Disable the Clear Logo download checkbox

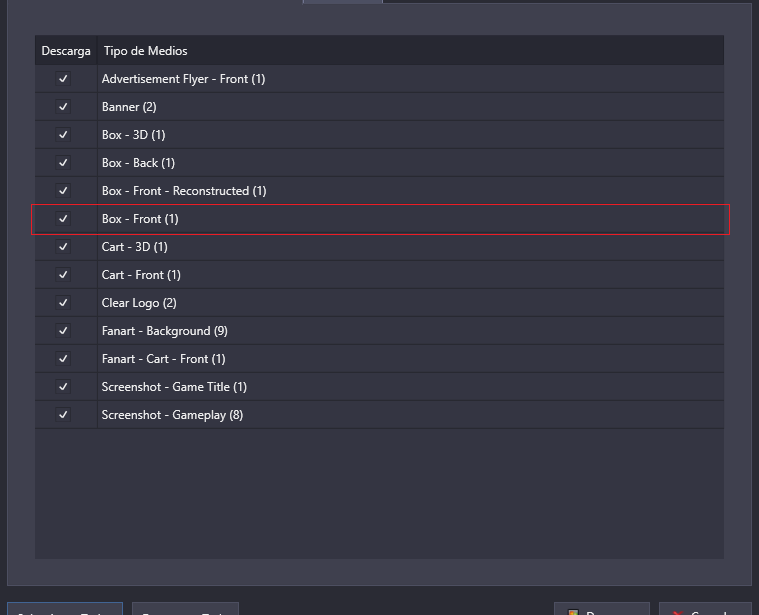63,303
